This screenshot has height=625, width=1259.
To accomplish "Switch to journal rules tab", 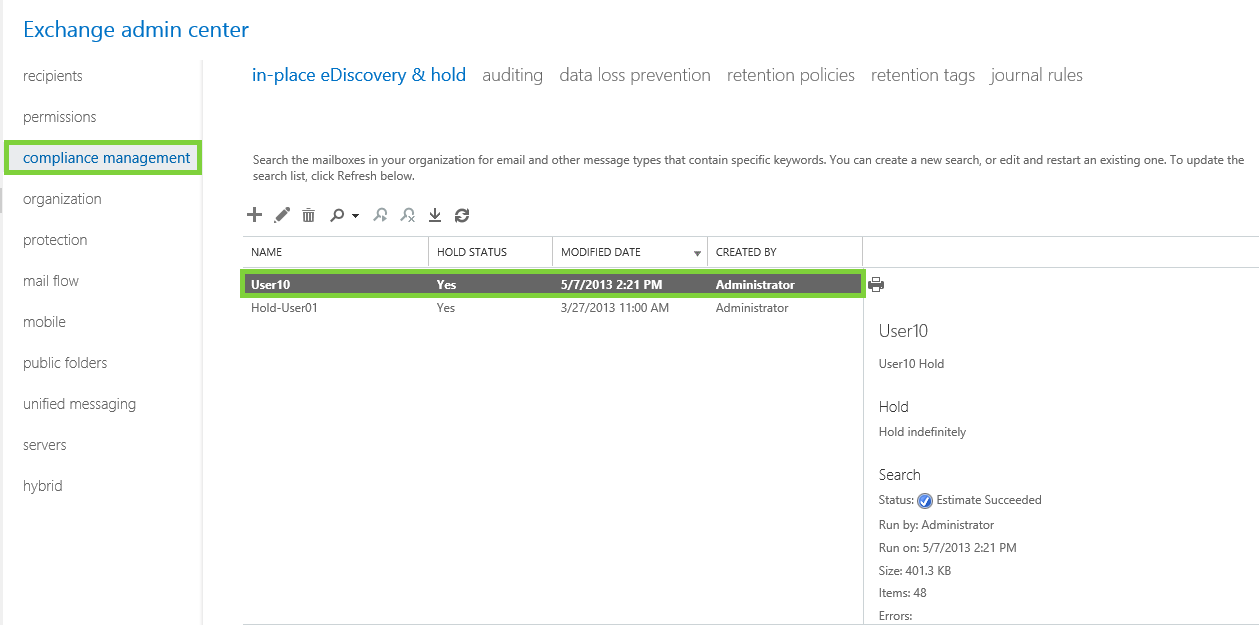I will pos(1037,75).
